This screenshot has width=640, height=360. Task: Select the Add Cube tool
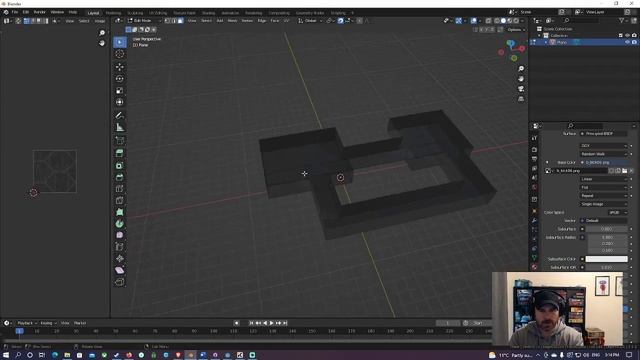pos(120,140)
